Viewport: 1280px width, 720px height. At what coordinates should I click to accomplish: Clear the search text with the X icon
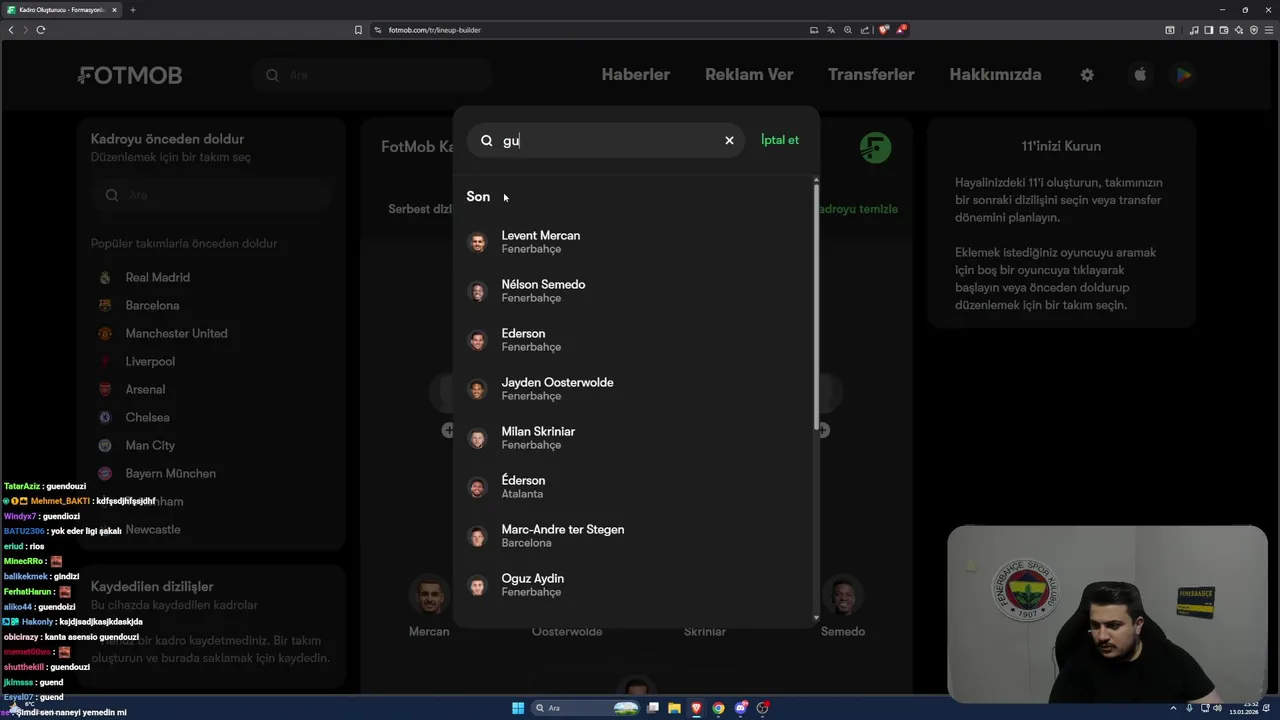tap(729, 140)
